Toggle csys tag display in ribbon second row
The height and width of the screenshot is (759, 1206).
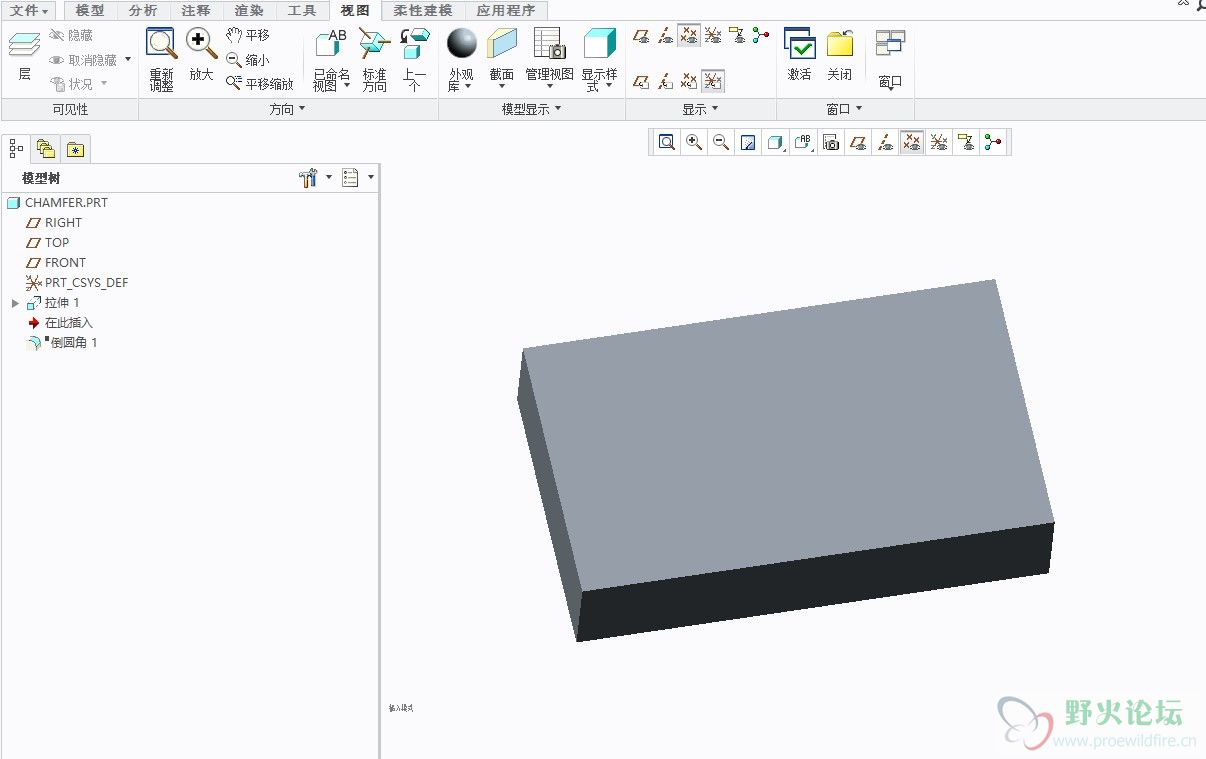click(713, 81)
